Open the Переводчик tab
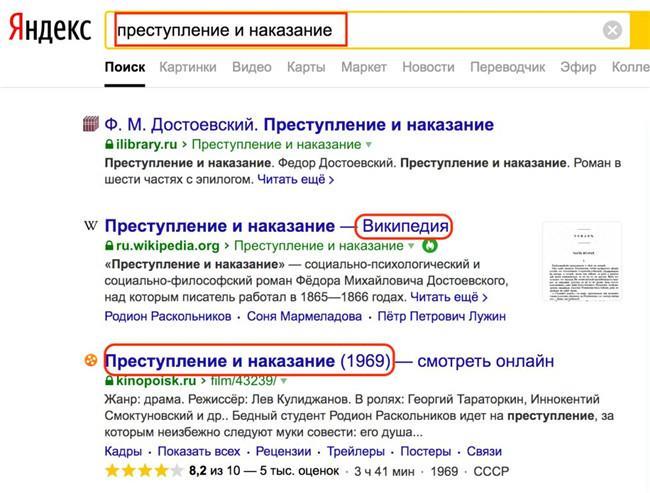 (x=507, y=67)
